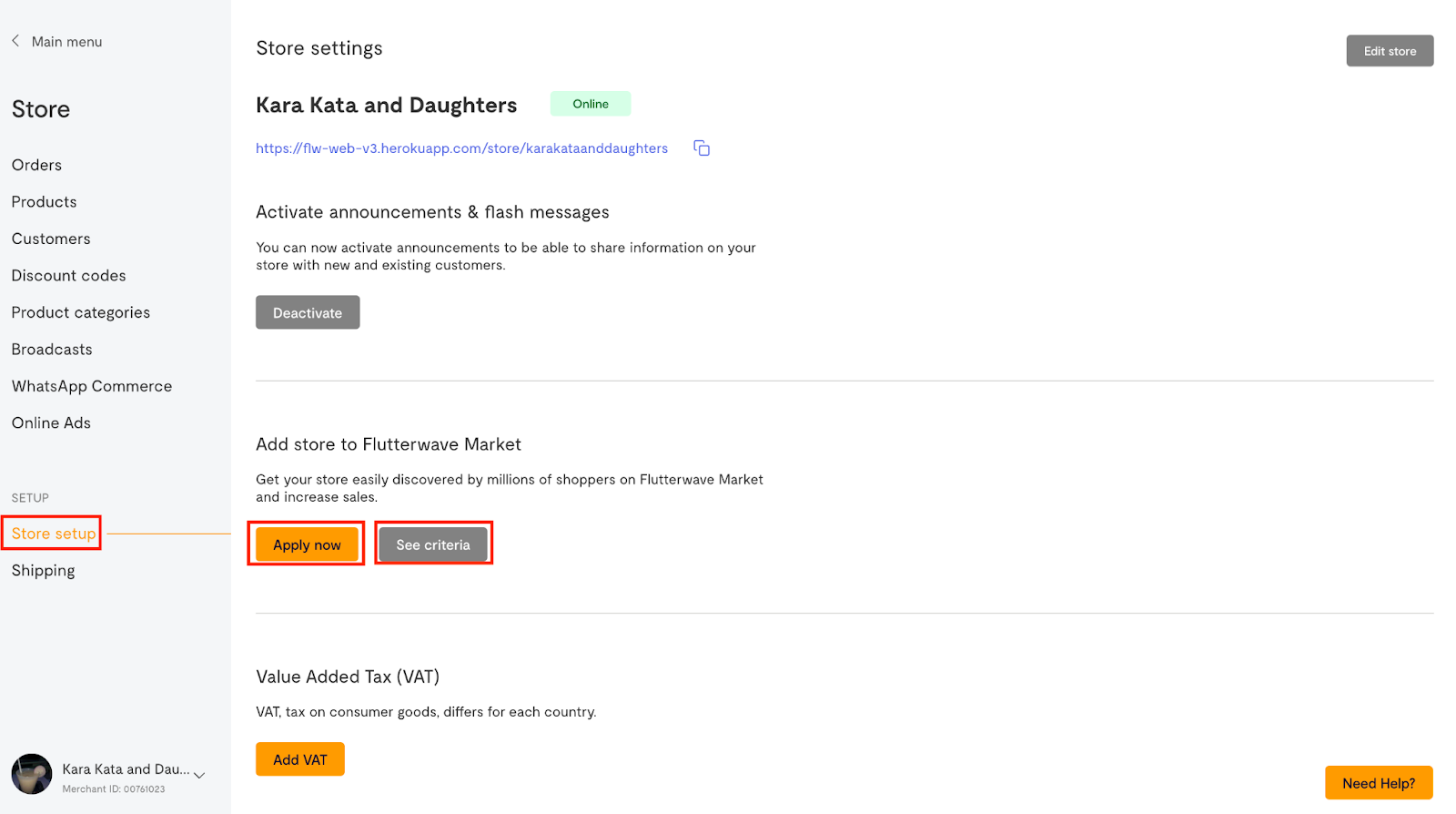This screenshot has width=1456, height=814.
Task: Open the Shipping settings
Action: (43, 571)
